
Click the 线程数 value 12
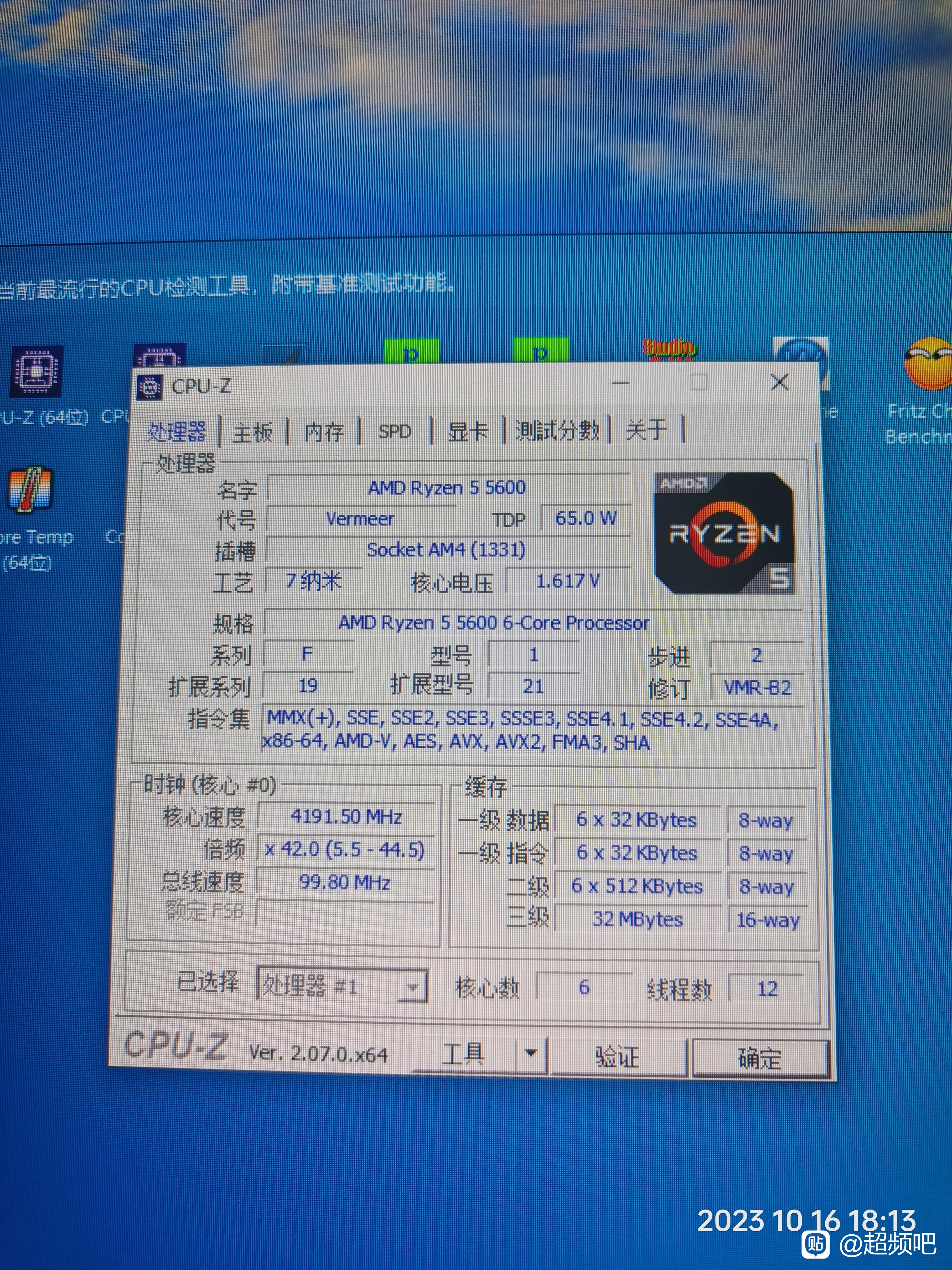[767, 989]
